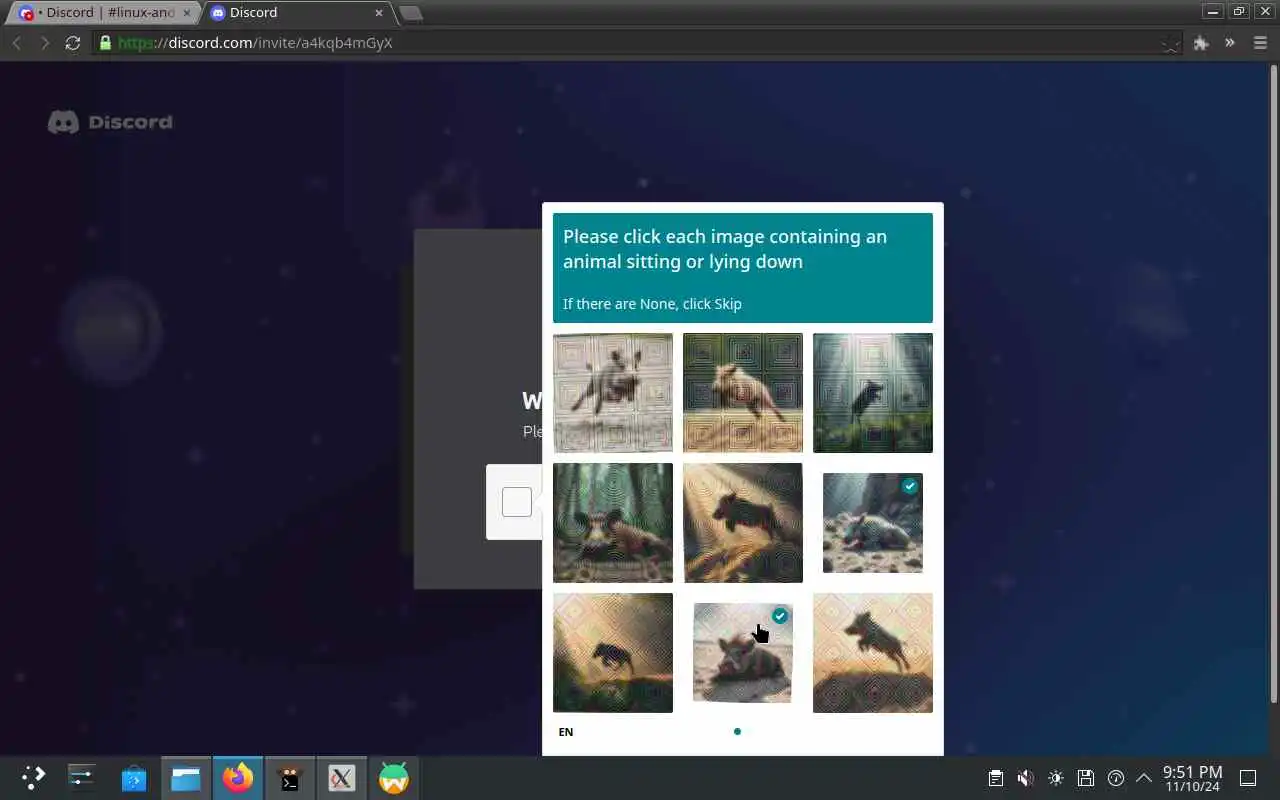Image resolution: width=1280 pixels, height=800 pixels.
Task: Show hidden toolbar items with double-chevron
Action: pyautogui.click(x=1230, y=43)
